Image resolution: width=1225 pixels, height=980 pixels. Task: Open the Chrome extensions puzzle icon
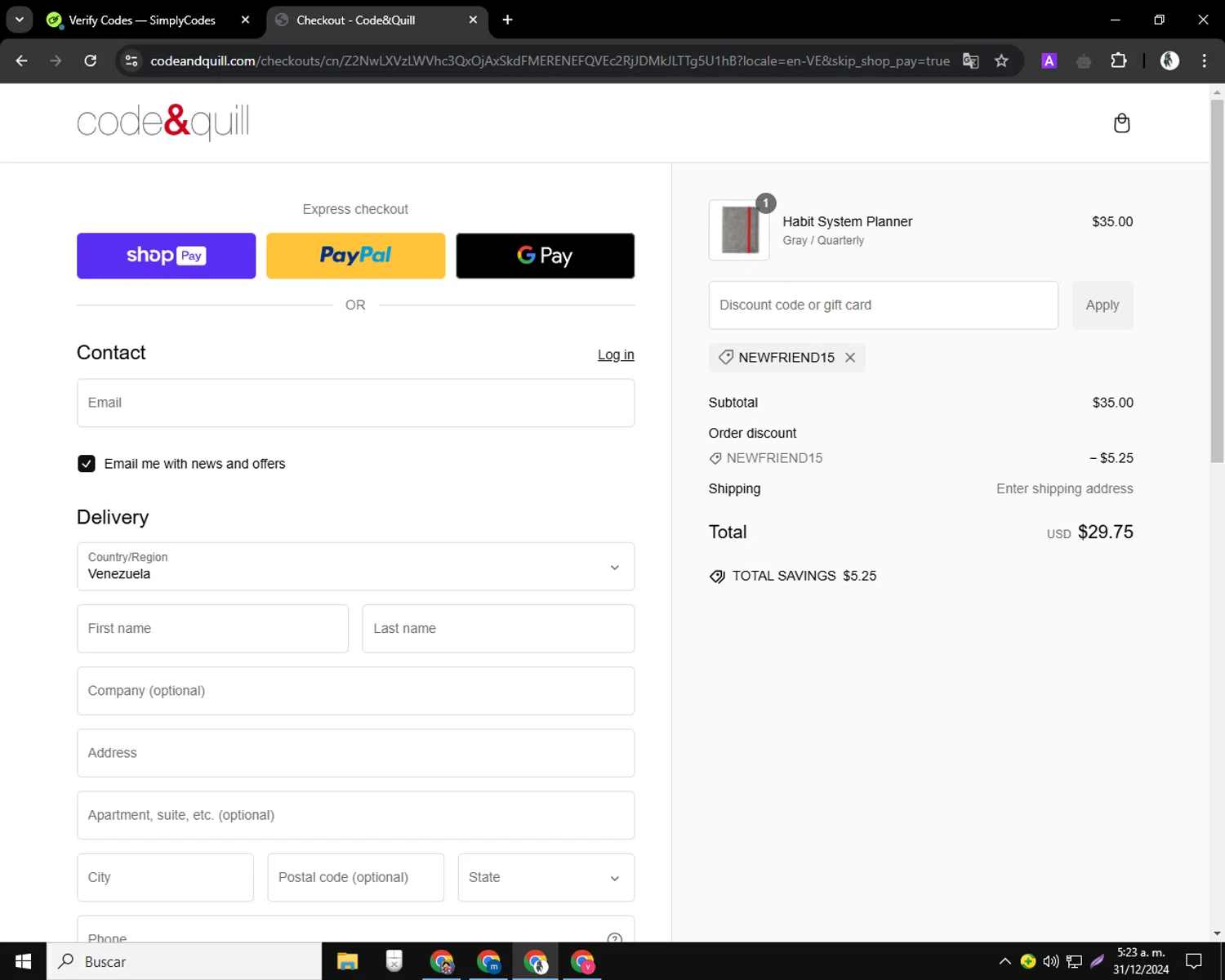pos(1119,60)
